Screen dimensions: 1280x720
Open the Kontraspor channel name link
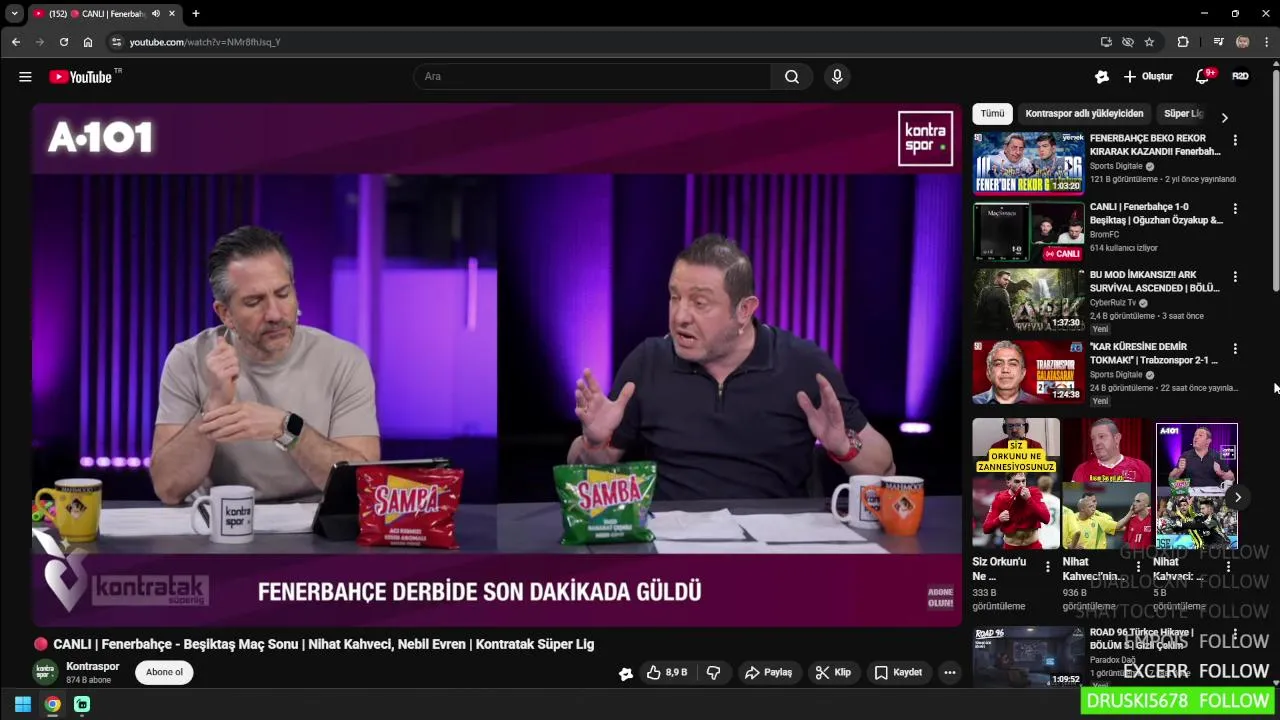92,667
